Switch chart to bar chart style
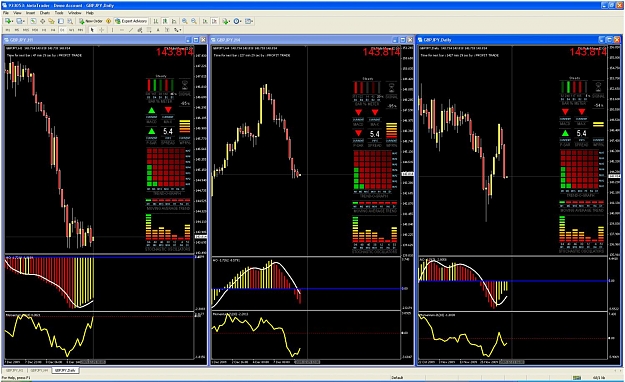The width and height of the screenshot is (625, 382). 156,21
